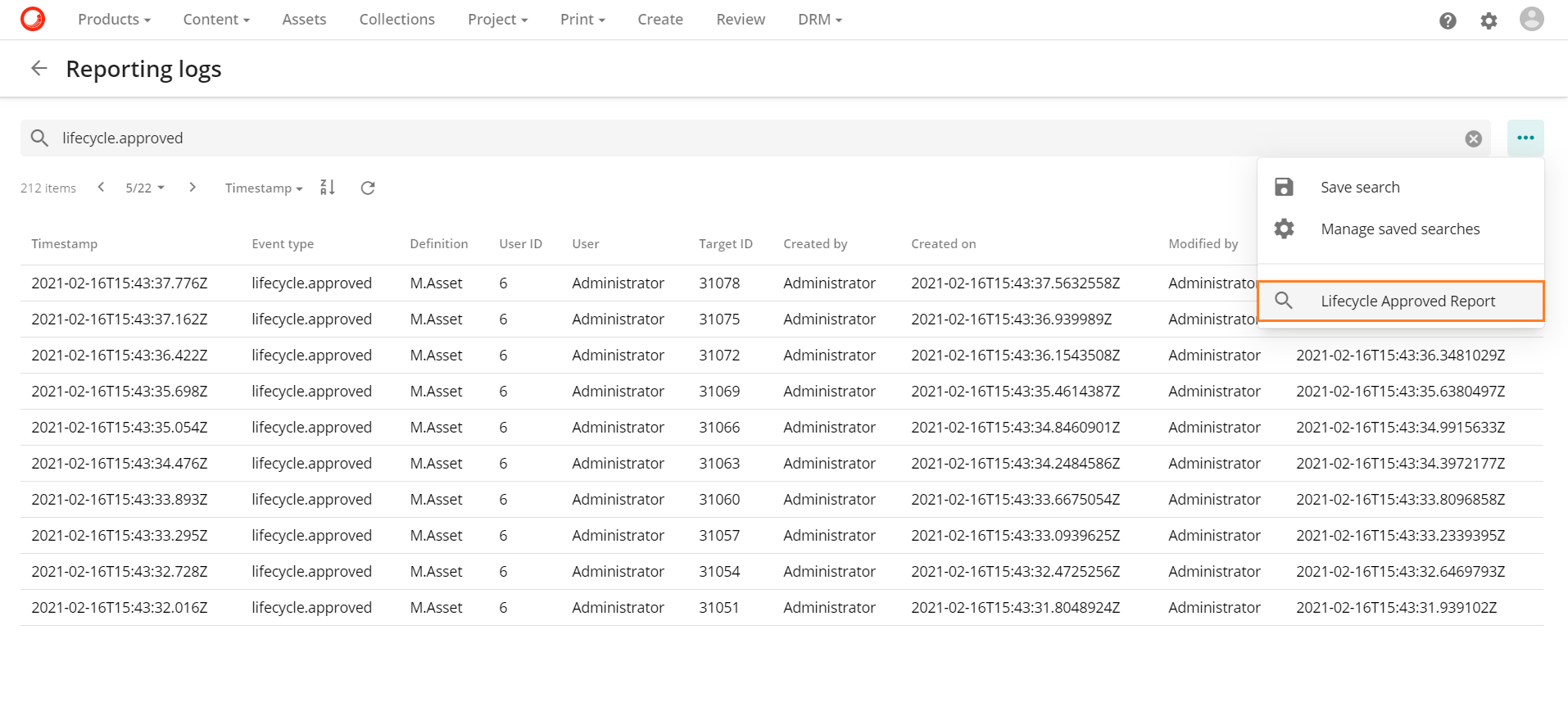Expand the Products menu
The width and height of the screenshot is (1568, 725).
click(114, 19)
